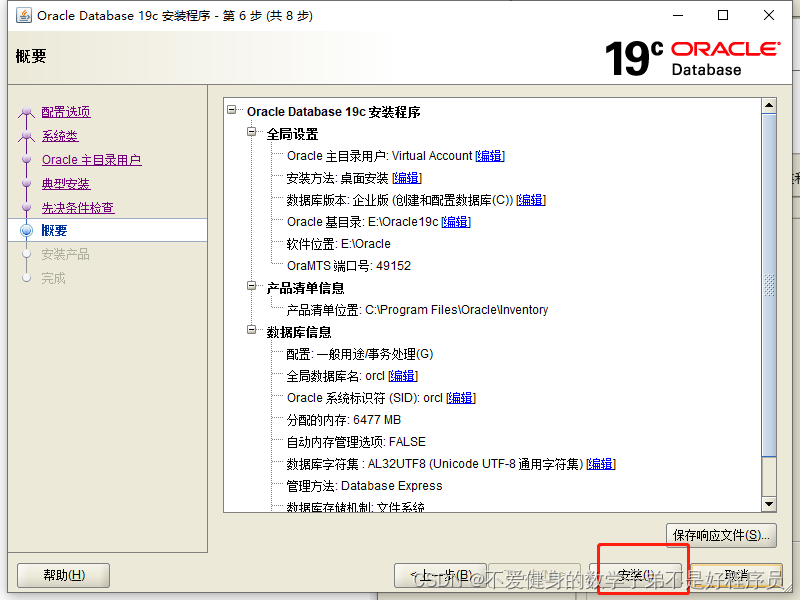Select the 配置: 一般用途/事务处理(G) row
Viewport: 800px width, 600px height.
360,354
